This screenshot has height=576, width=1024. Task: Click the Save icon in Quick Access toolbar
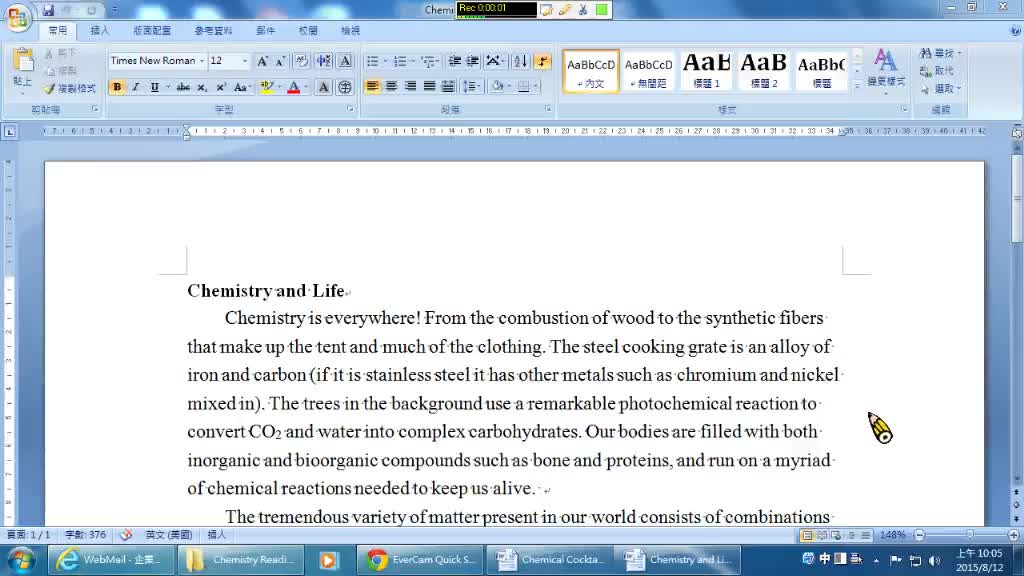coord(48,10)
